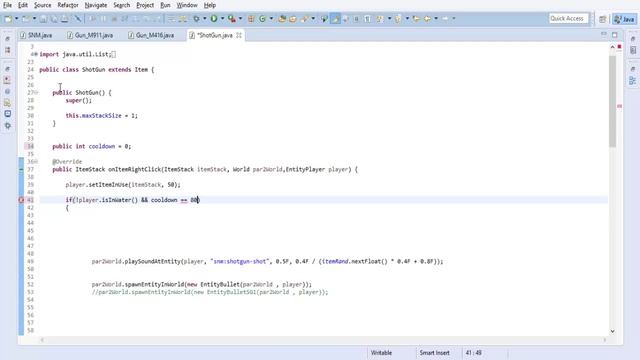Click the Quick Access search field

pyautogui.click(x=569, y=18)
